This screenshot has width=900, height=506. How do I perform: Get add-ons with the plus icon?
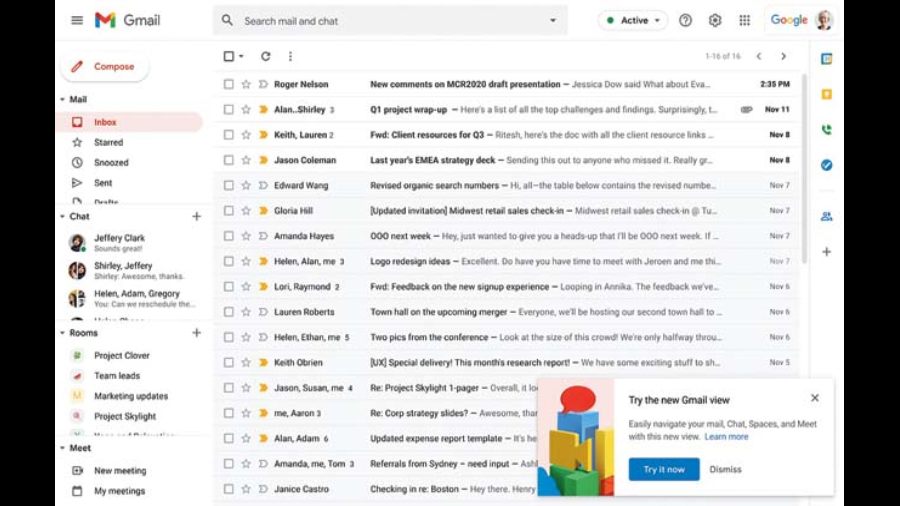click(x=827, y=252)
